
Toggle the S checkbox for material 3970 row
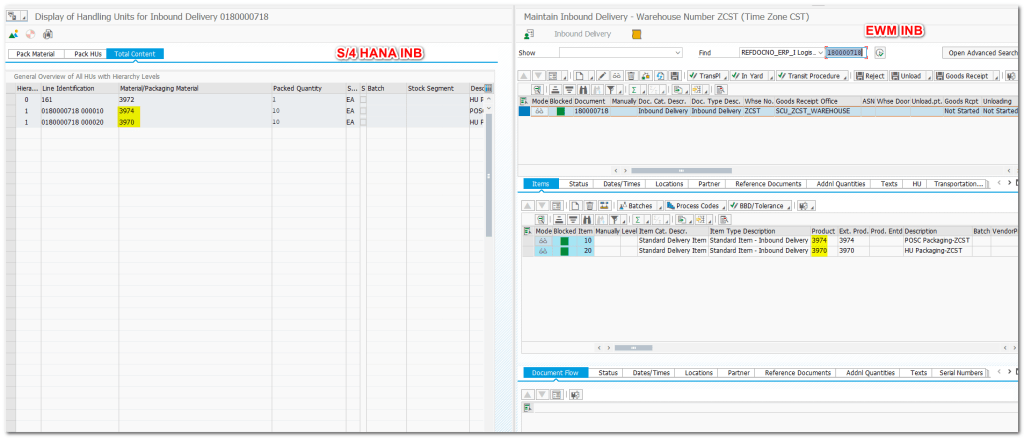365,122
